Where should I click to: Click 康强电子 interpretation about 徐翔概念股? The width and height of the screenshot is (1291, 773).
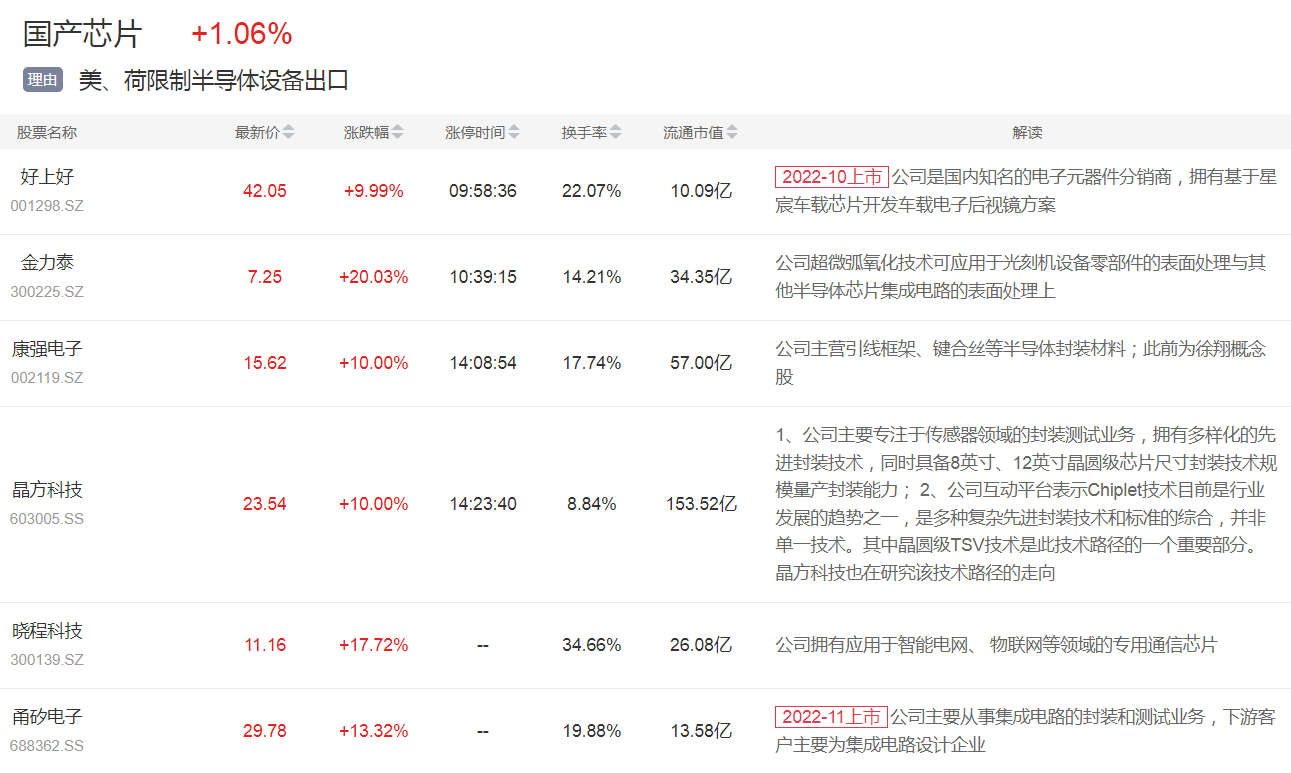pos(1021,363)
